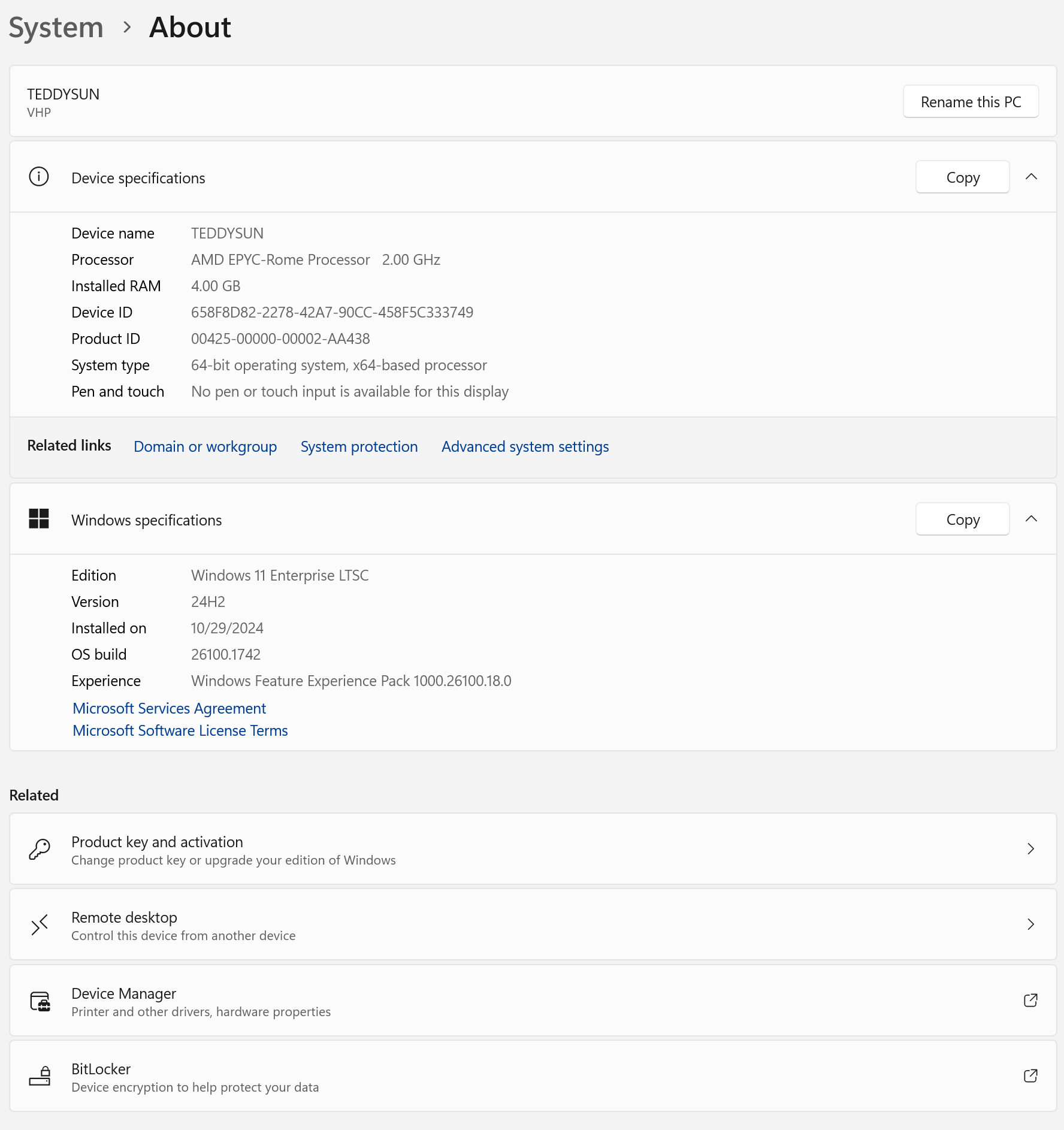The image size is (1064, 1130).
Task: Click the VHP model text under the PC name
Action: tap(39, 113)
